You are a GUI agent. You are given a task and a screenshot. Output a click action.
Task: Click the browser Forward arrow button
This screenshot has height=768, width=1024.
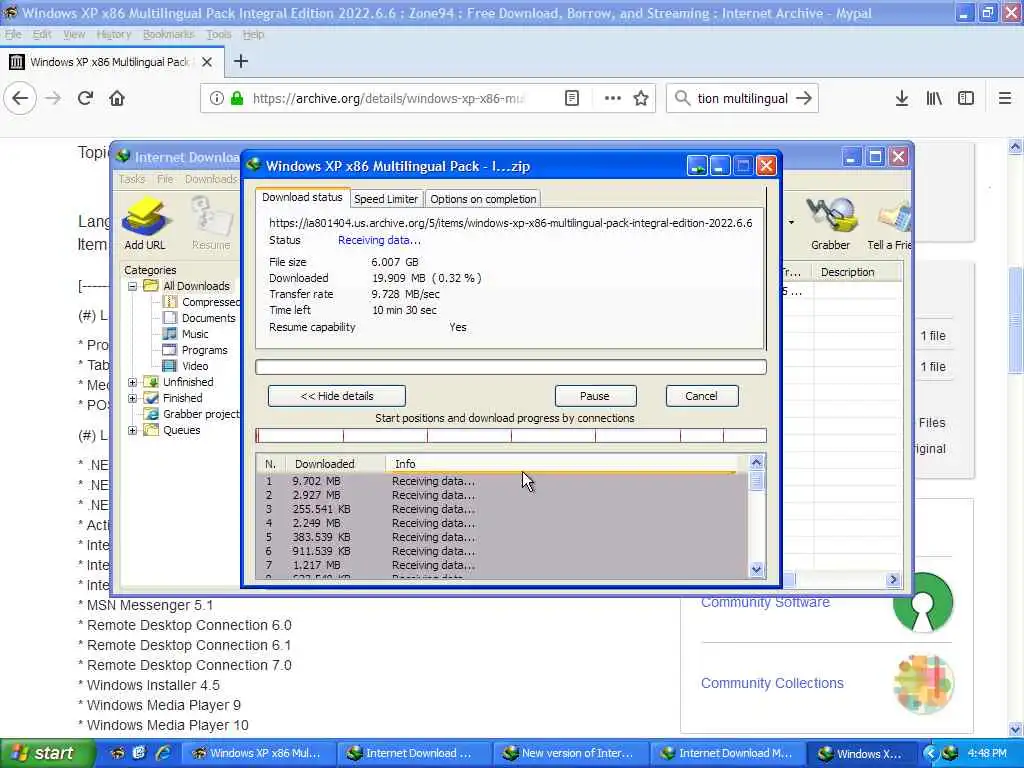[53, 99]
